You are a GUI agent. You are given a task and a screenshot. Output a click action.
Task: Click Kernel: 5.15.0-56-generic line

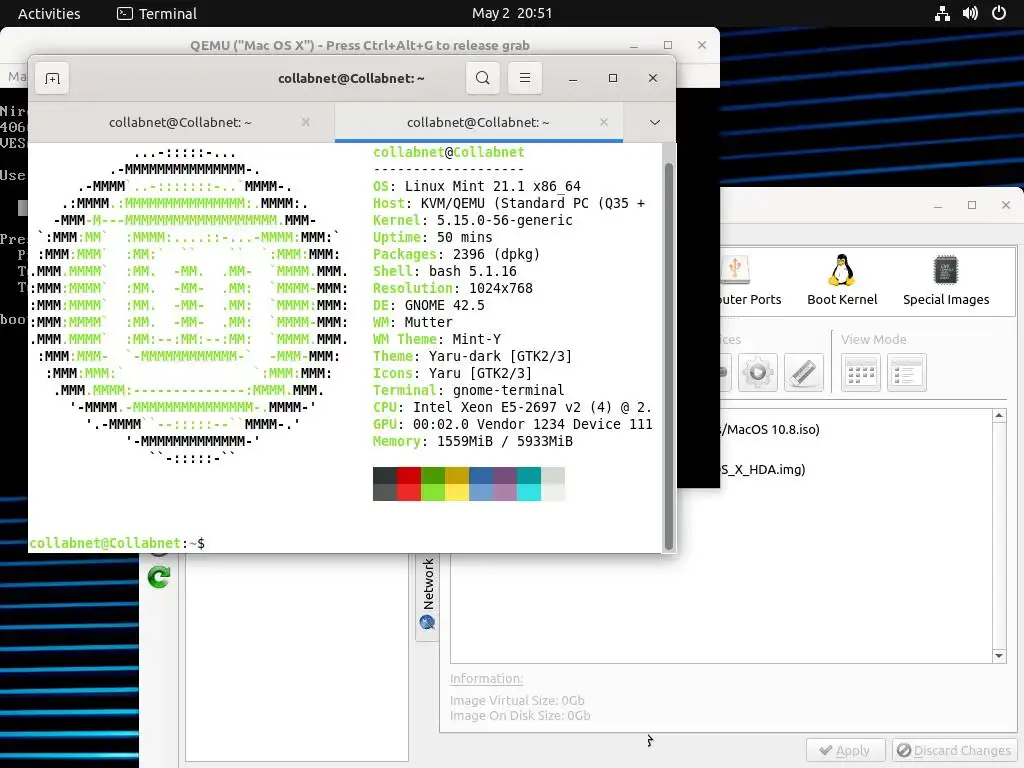click(x=473, y=220)
